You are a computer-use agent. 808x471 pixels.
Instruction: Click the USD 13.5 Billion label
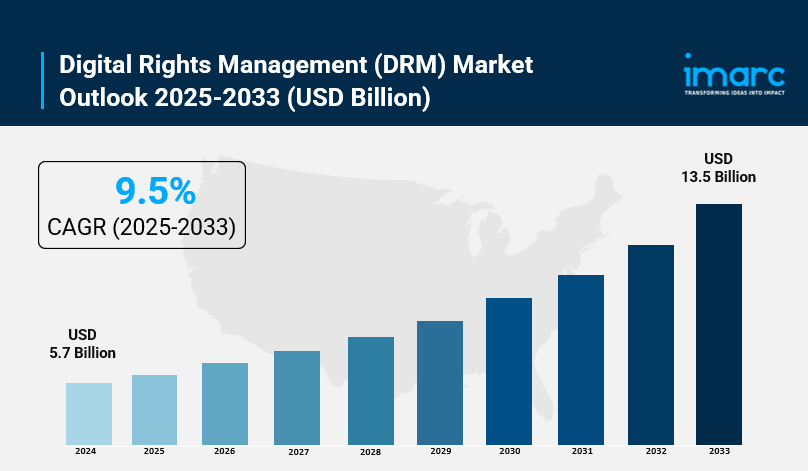[718, 167]
